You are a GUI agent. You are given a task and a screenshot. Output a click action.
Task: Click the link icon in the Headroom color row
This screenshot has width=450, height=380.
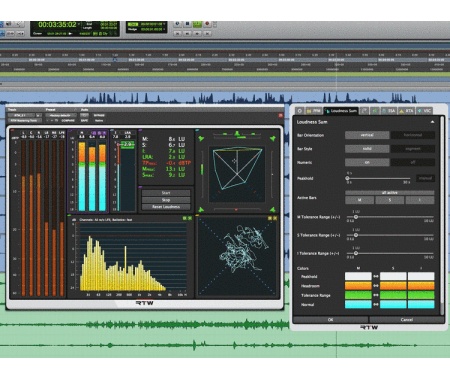[376, 286]
